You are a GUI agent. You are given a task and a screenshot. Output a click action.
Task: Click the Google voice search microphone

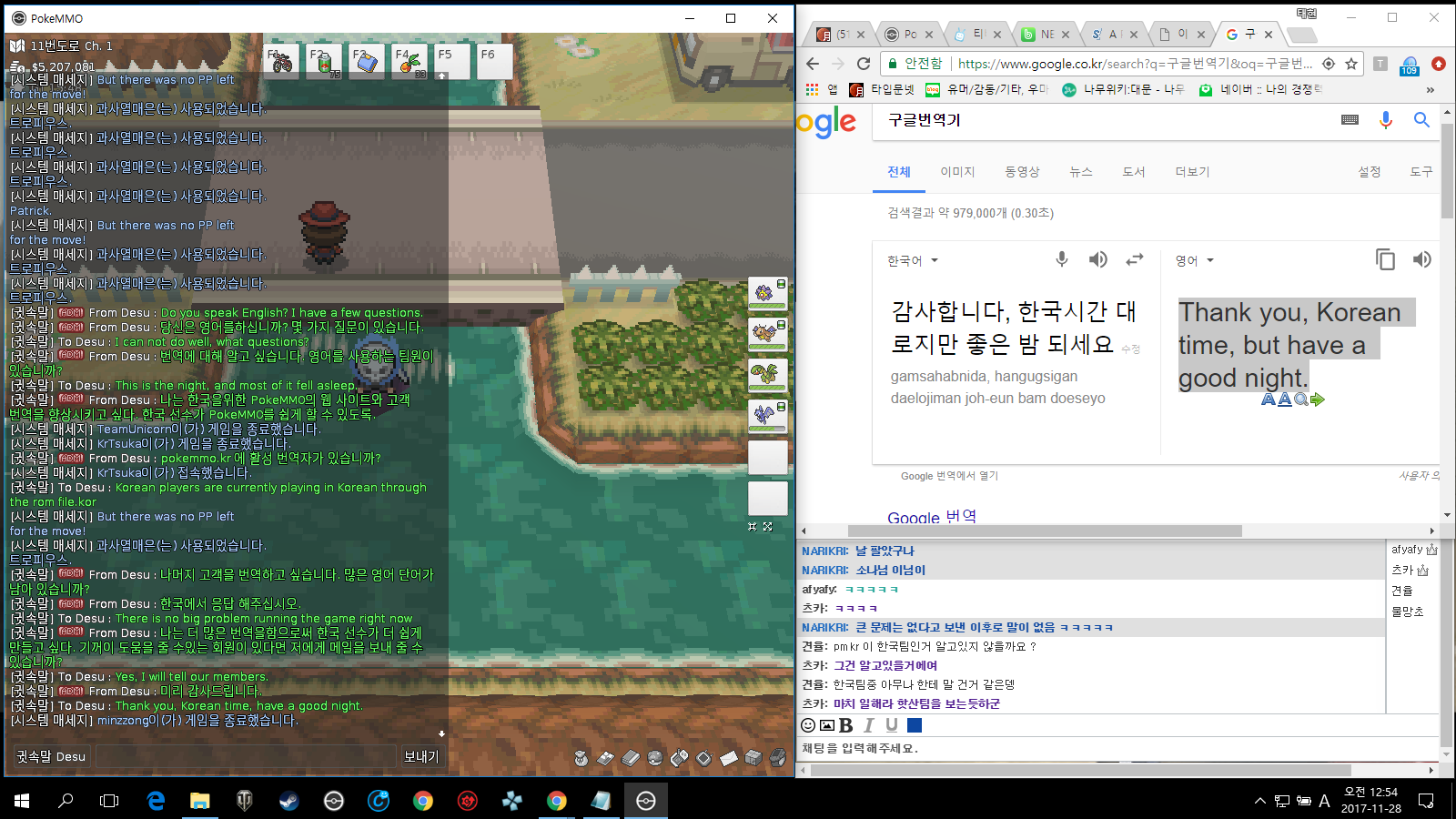point(1385,120)
